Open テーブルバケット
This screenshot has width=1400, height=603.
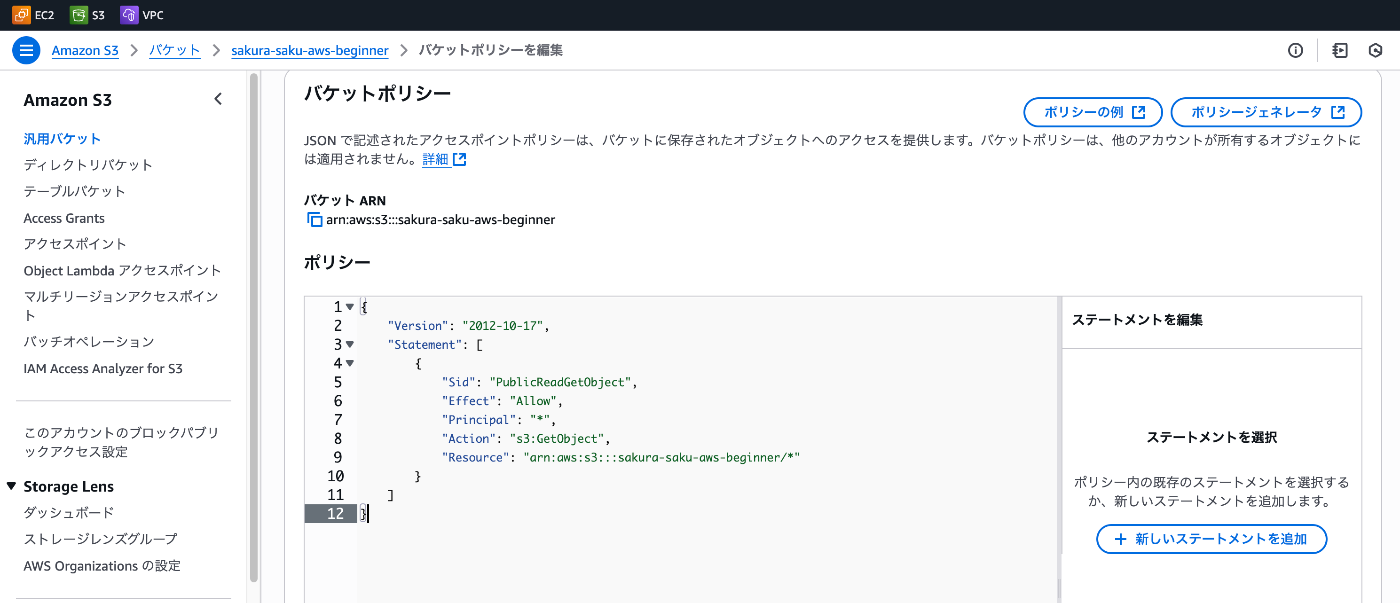point(75,191)
